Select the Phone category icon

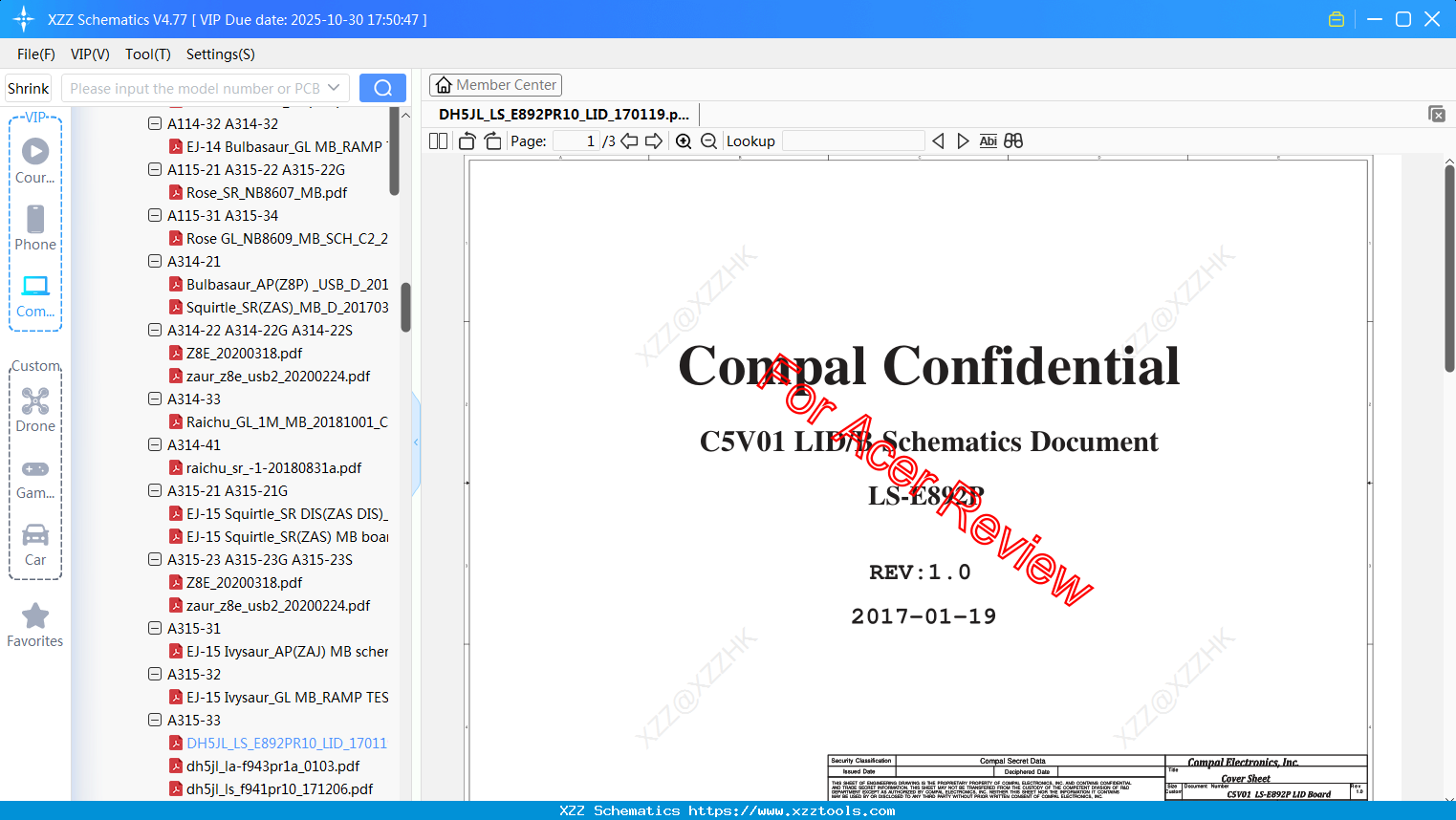[35, 219]
